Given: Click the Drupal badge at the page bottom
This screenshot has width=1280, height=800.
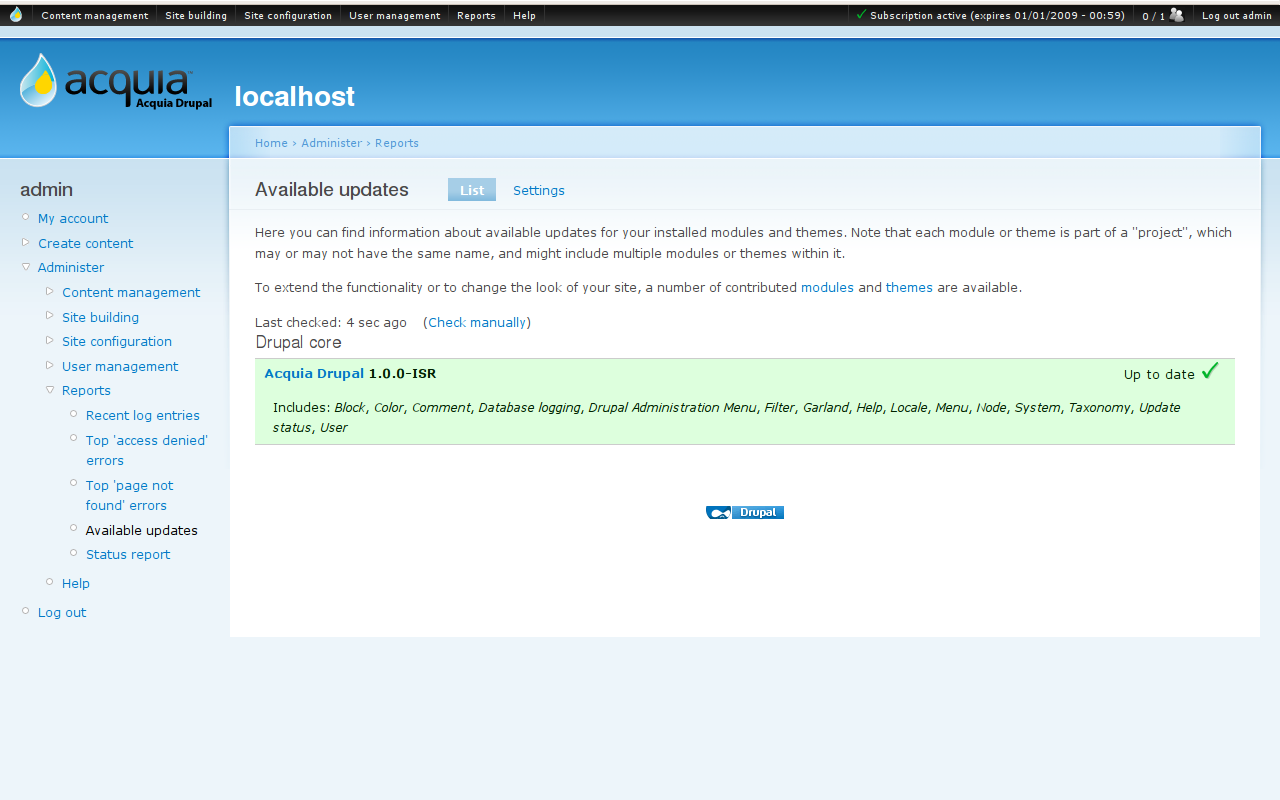Looking at the screenshot, I should (x=744, y=511).
